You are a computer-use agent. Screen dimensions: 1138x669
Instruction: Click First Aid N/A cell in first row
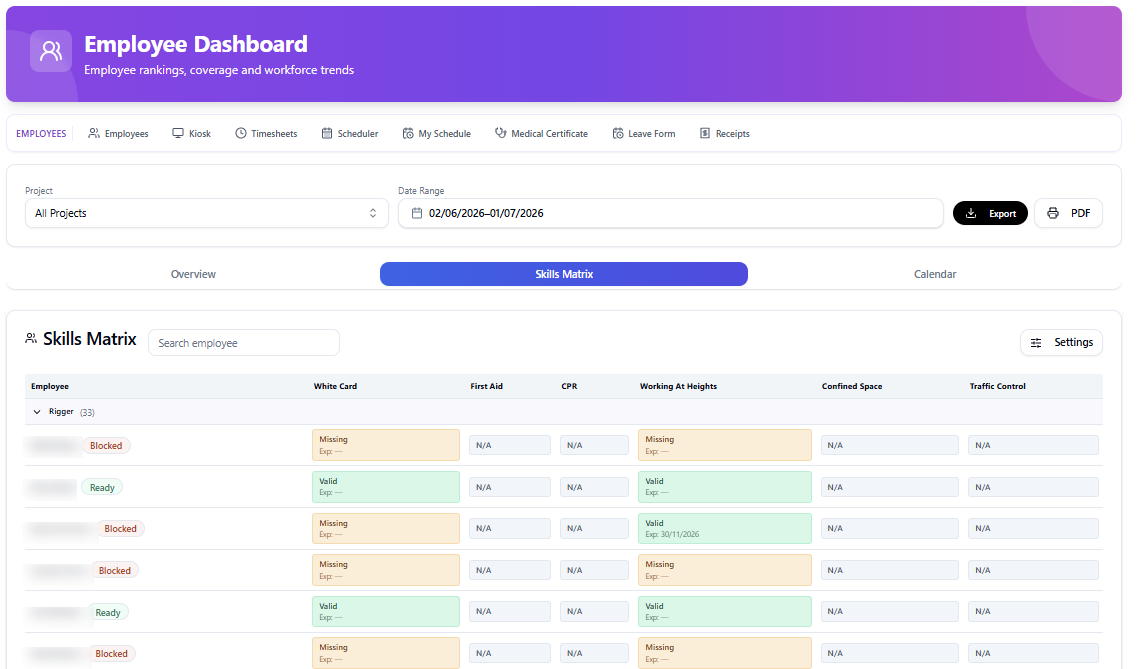509,445
